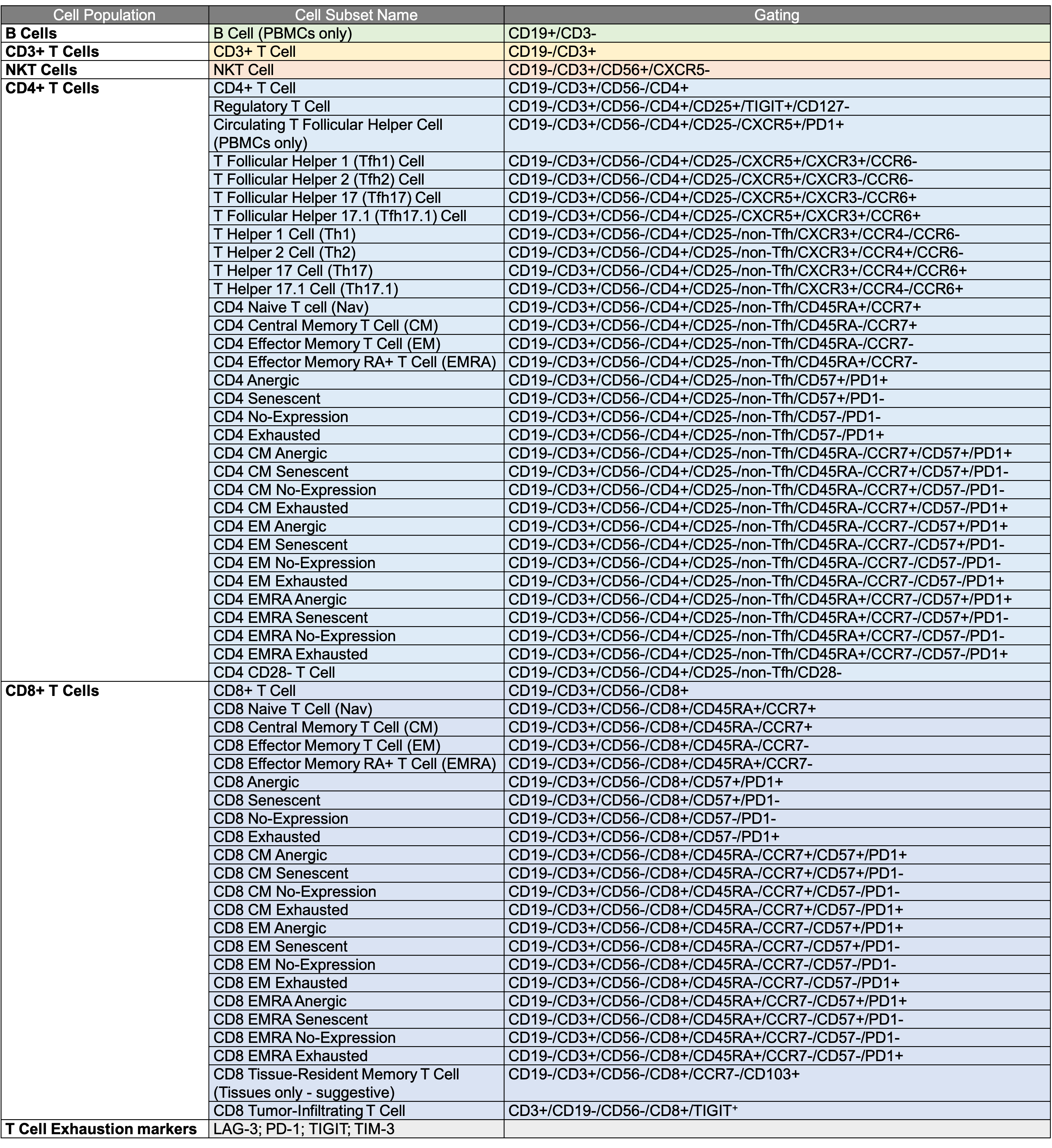Click the Gating column header
The width and height of the screenshot is (1052, 1148).
pos(777,15)
